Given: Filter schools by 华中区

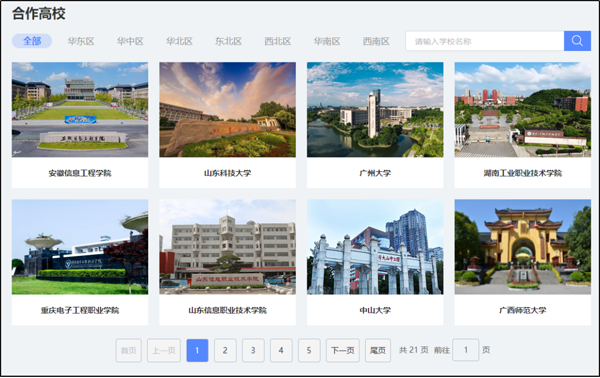Looking at the screenshot, I should coord(130,41).
